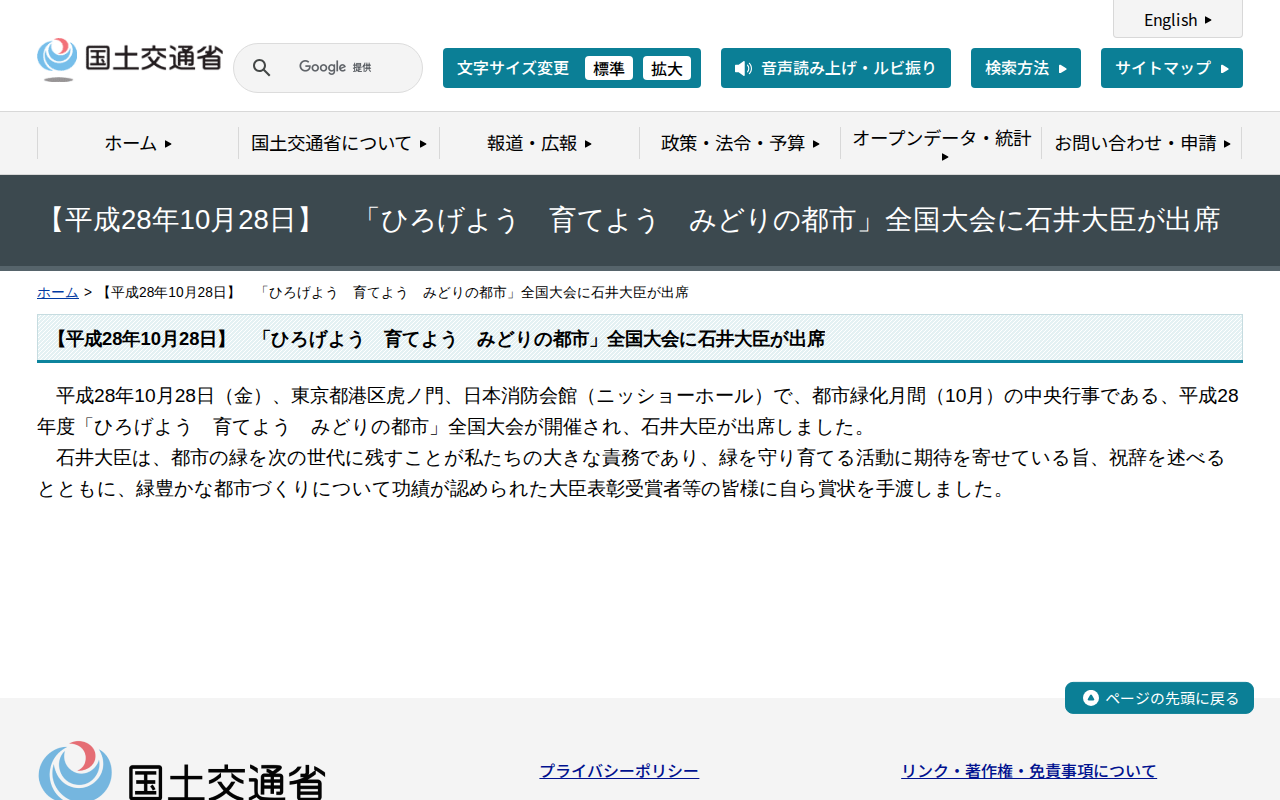Click the 検索方法 arrow icon

tap(1063, 67)
